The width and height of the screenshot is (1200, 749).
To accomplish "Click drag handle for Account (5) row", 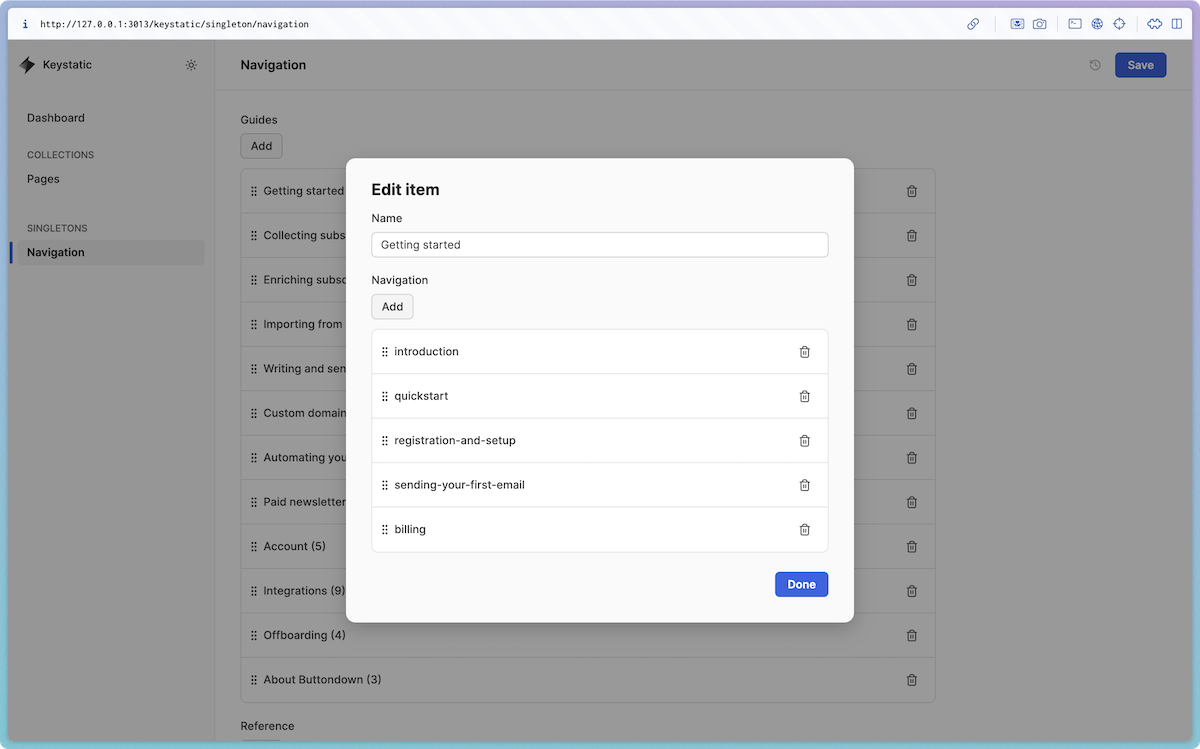I will click(254, 547).
